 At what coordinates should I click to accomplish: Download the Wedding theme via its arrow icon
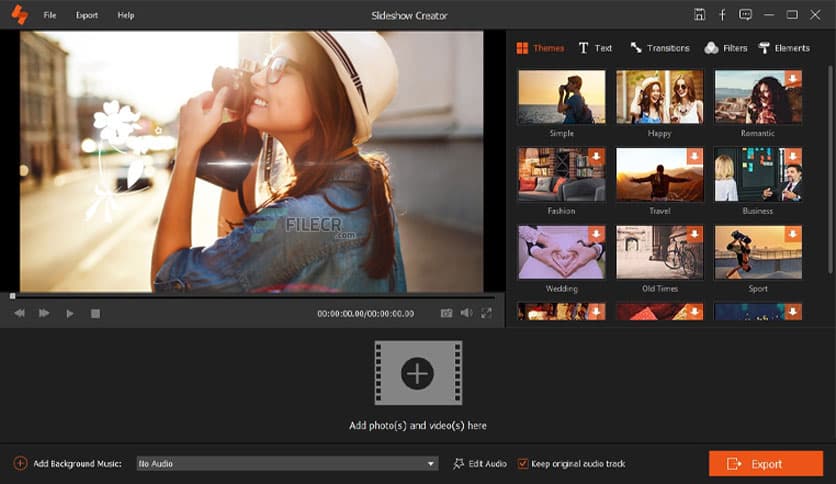tap(597, 235)
